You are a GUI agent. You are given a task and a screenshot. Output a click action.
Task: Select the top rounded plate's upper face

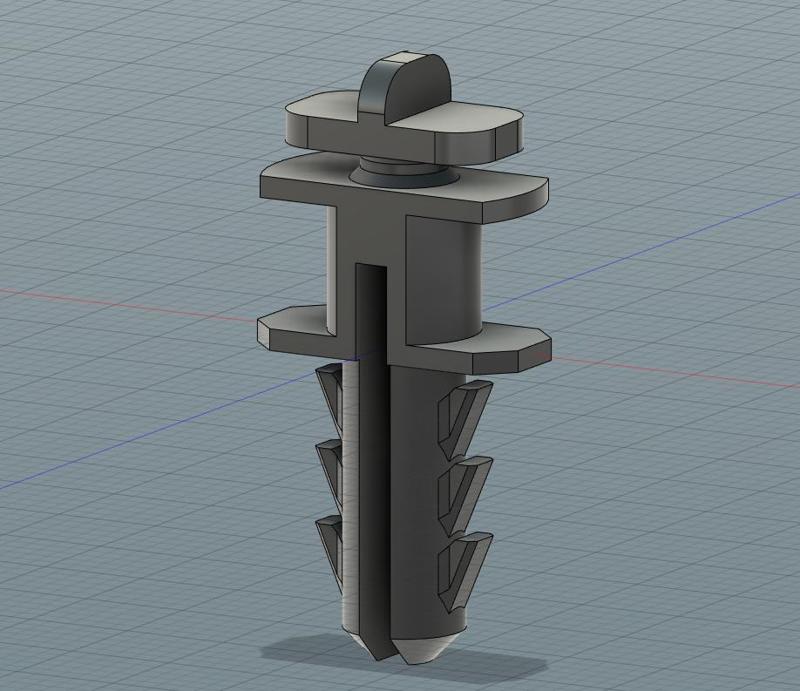(459, 116)
